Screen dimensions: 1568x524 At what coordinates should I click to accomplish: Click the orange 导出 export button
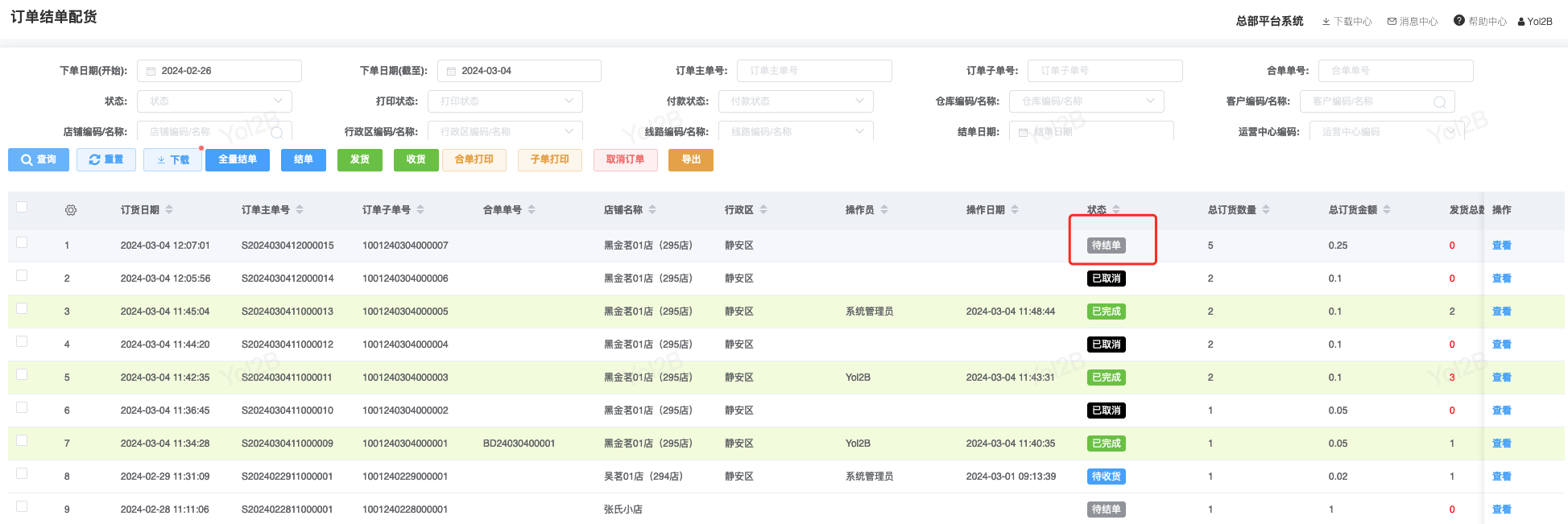(691, 160)
